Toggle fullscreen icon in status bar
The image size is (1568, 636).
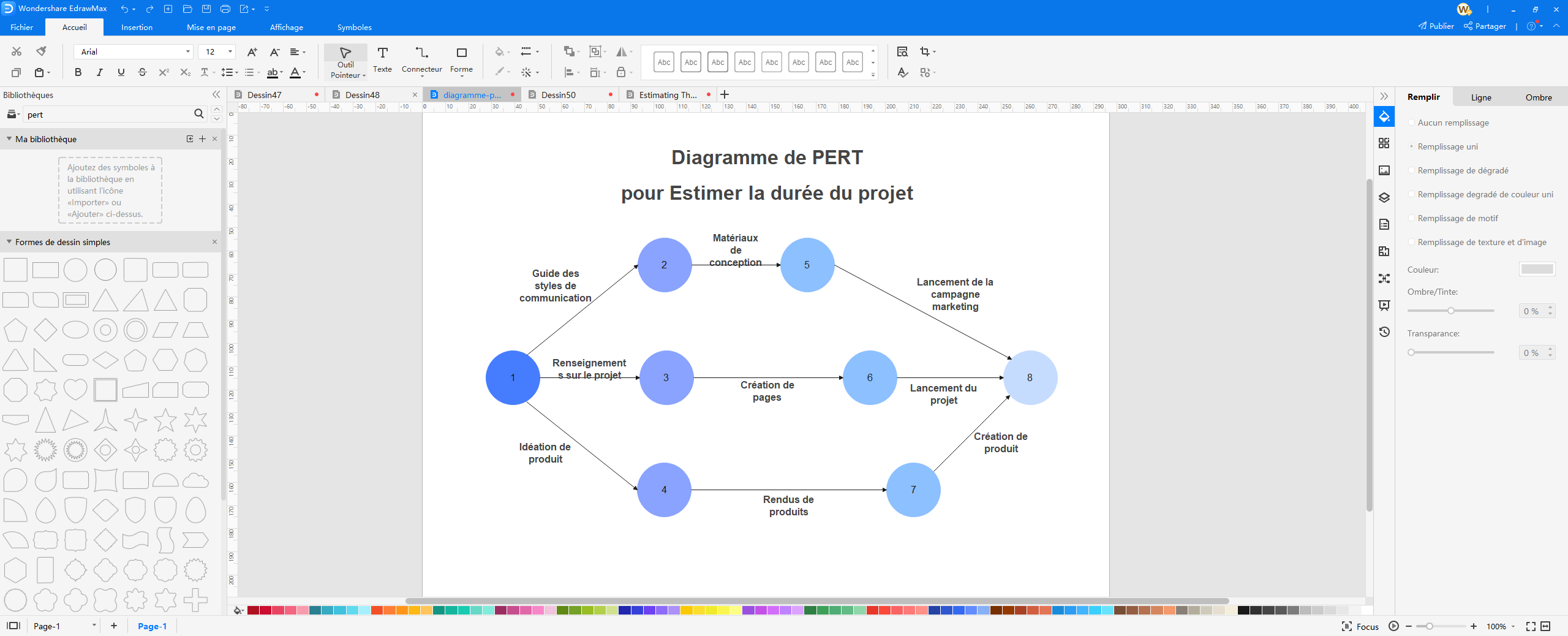coord(1531,626)
